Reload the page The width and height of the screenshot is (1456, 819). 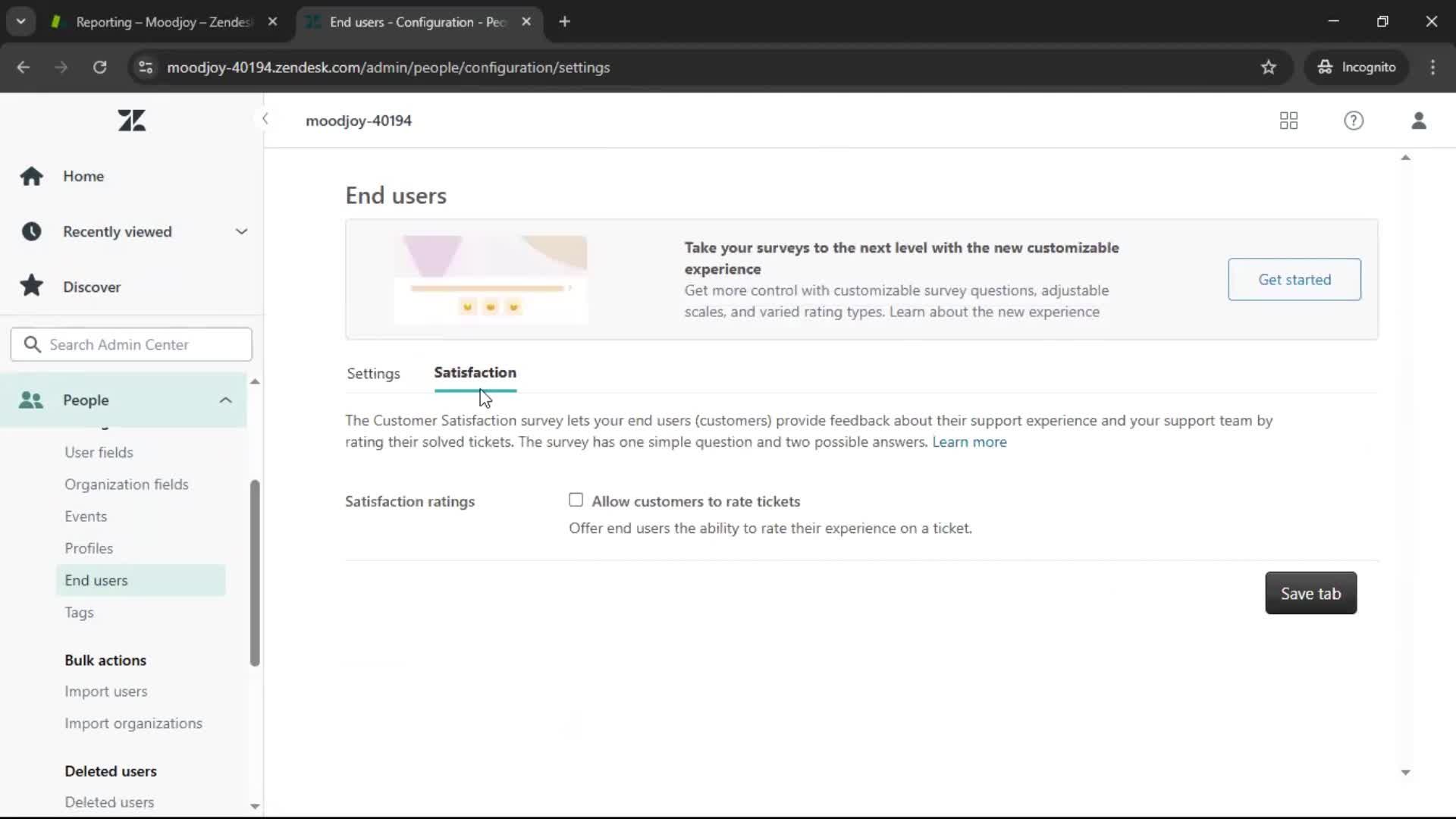[99, 67]
